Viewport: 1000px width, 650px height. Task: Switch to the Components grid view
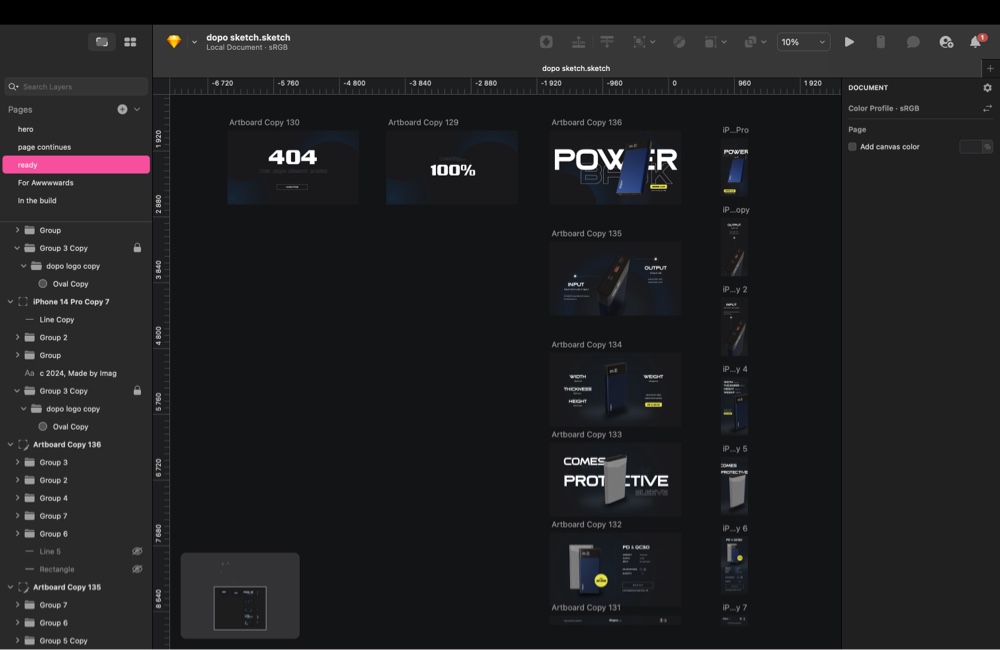[130, 42]
